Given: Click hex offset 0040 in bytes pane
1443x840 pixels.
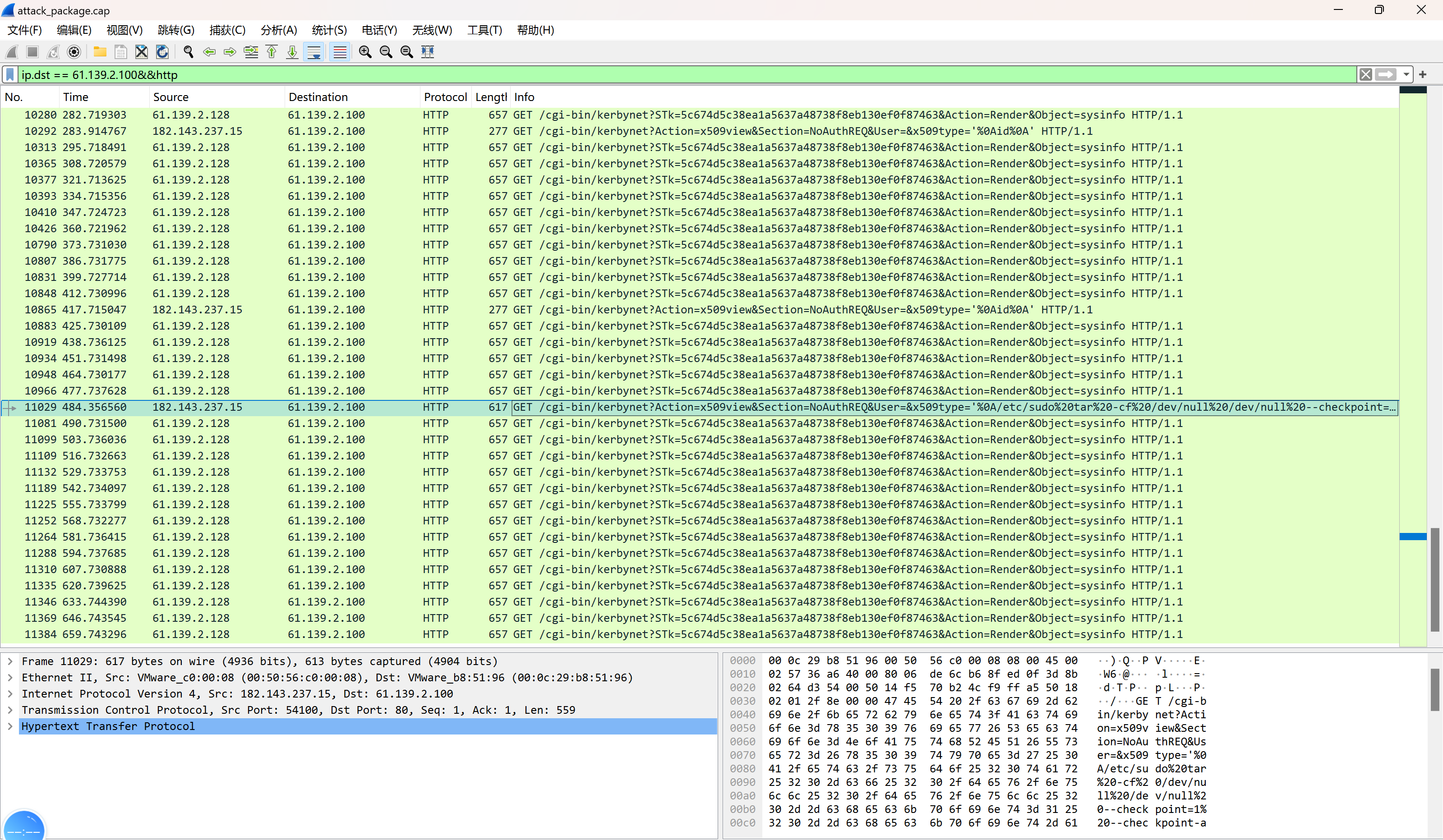Looking at the screenshot, I should [x=742, y=715].
